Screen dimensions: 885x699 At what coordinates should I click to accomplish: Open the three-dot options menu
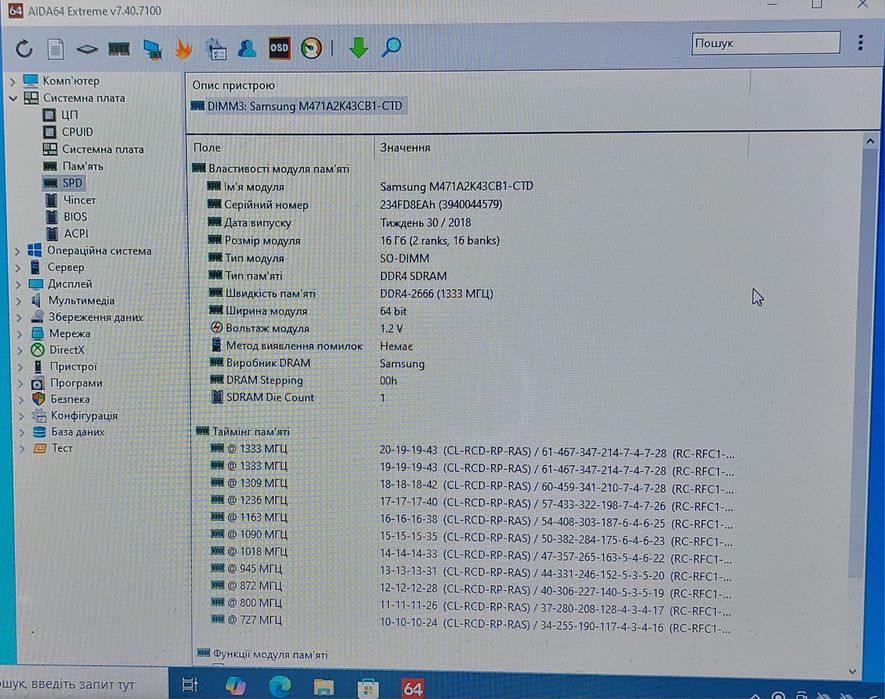click(x=860, y=42)
